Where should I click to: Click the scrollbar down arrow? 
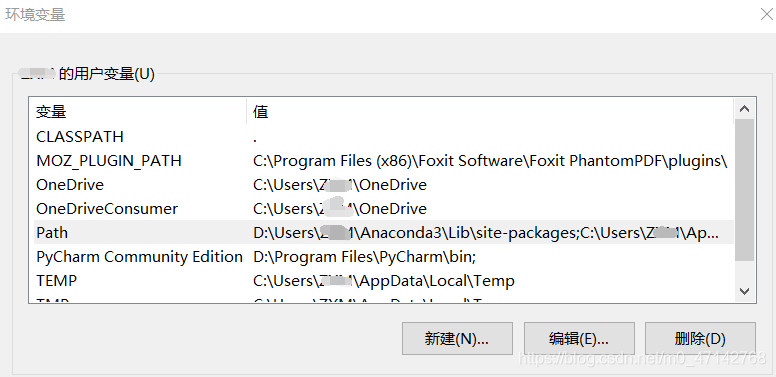[744, 291]
